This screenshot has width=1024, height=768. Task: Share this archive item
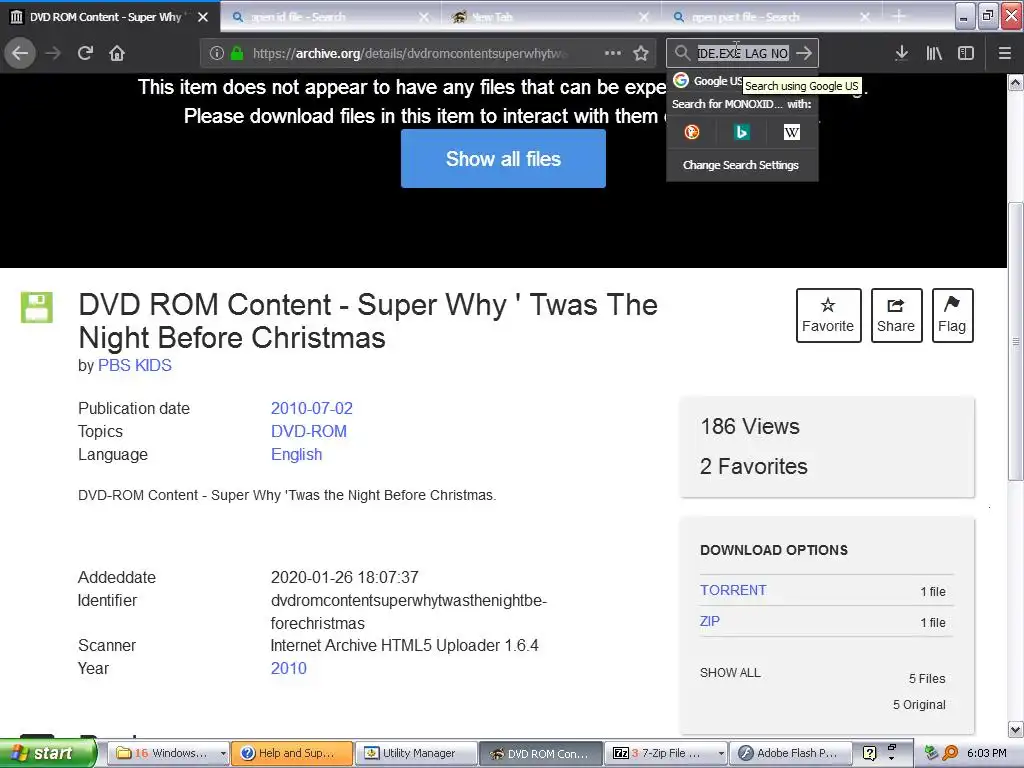point(896,315)
